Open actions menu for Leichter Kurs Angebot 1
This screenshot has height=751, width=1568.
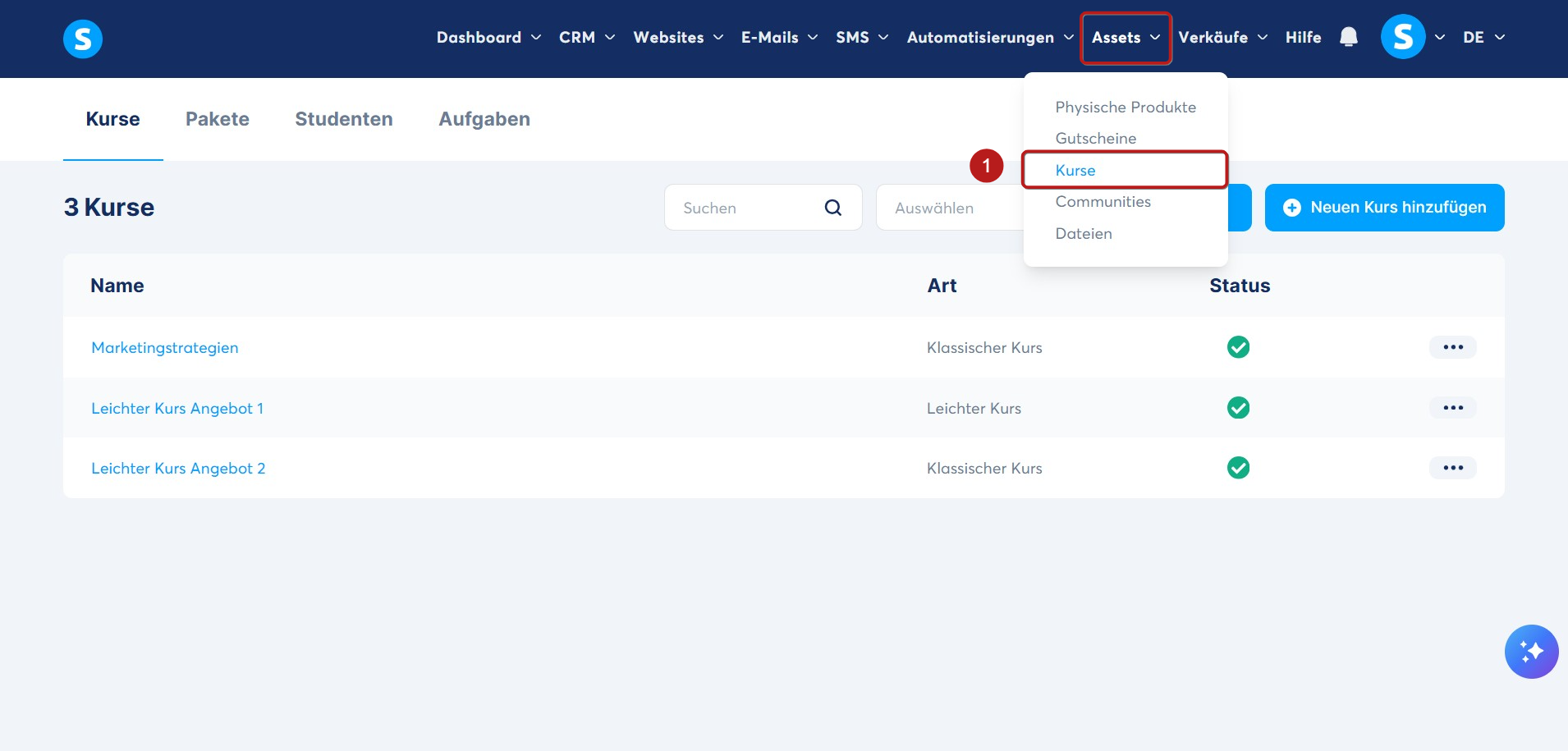(x=1453, y=408)
